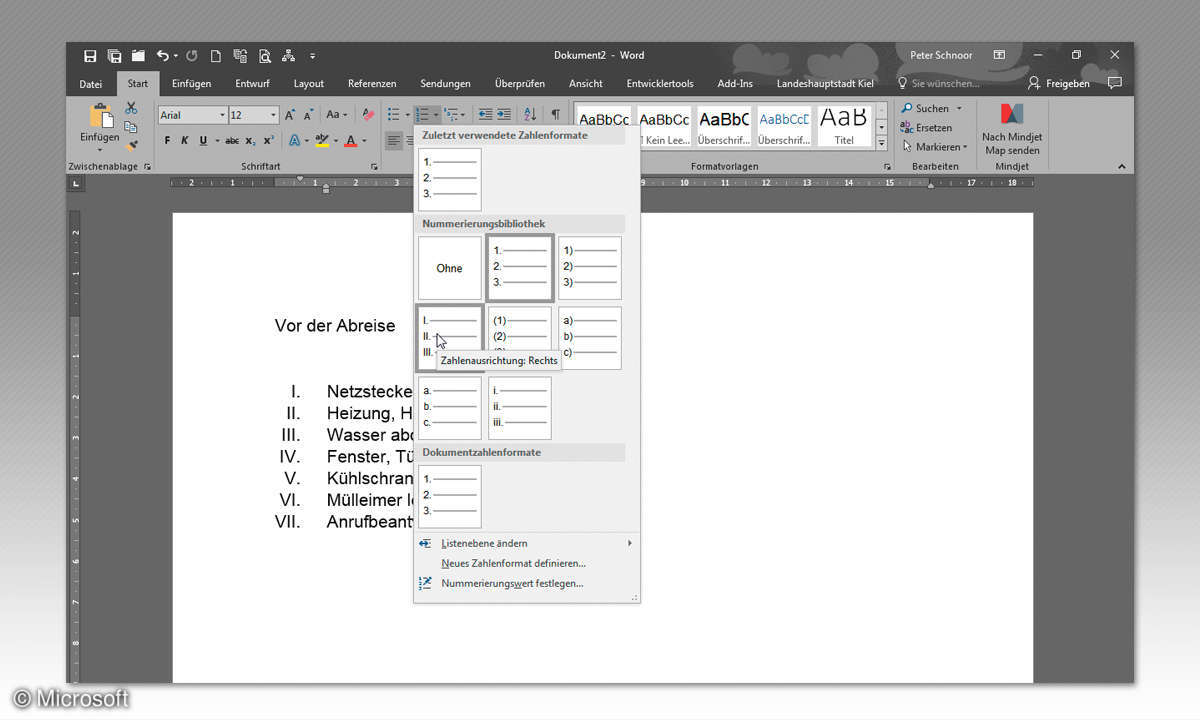Click the Text Effects outlined A icon
Image resolution: width=1200 pixels, height=720 pixels.
pyautogui.click(x=295, y=141)
